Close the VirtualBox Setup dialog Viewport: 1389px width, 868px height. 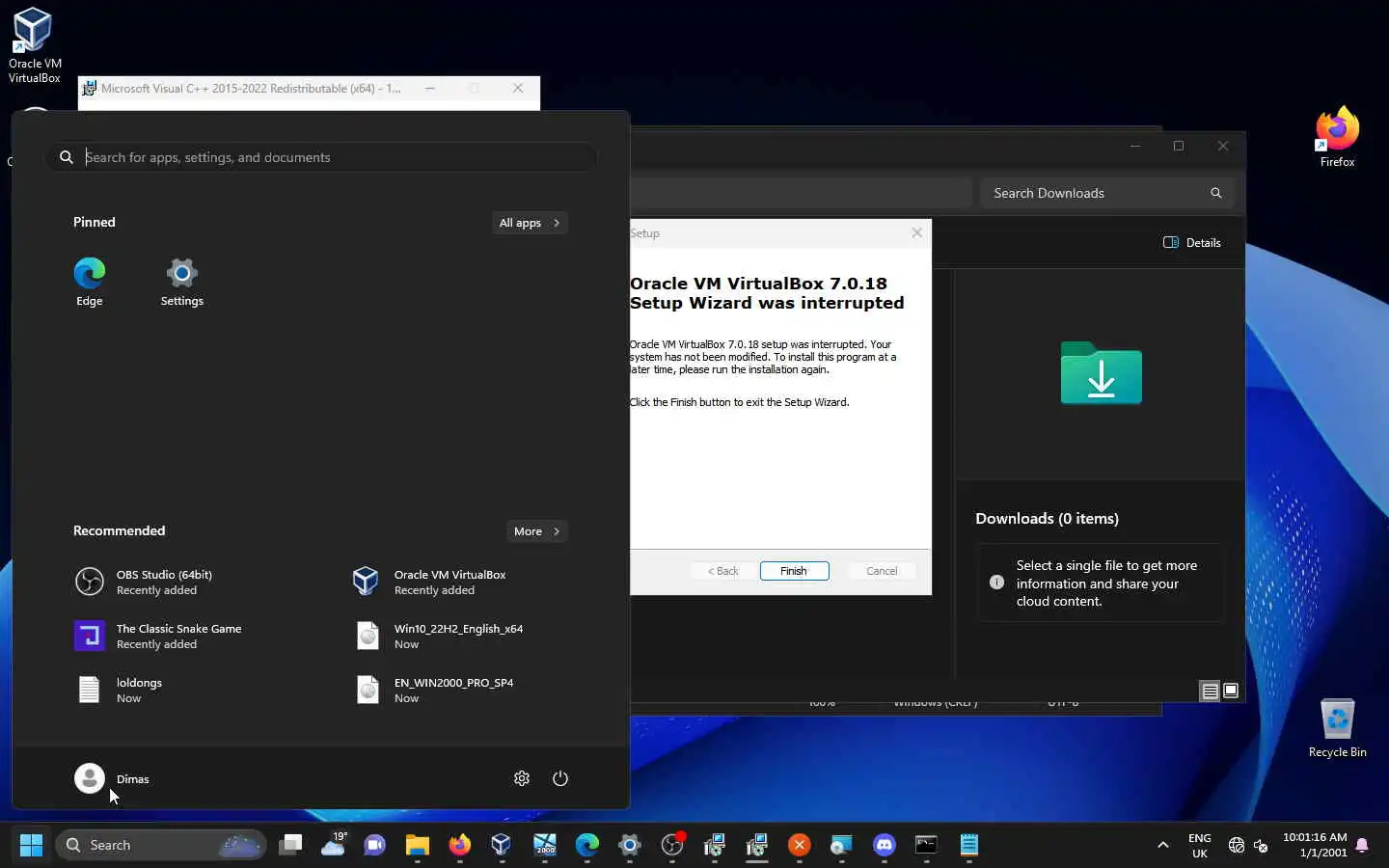pyautogui.click(x=916, y=232)
